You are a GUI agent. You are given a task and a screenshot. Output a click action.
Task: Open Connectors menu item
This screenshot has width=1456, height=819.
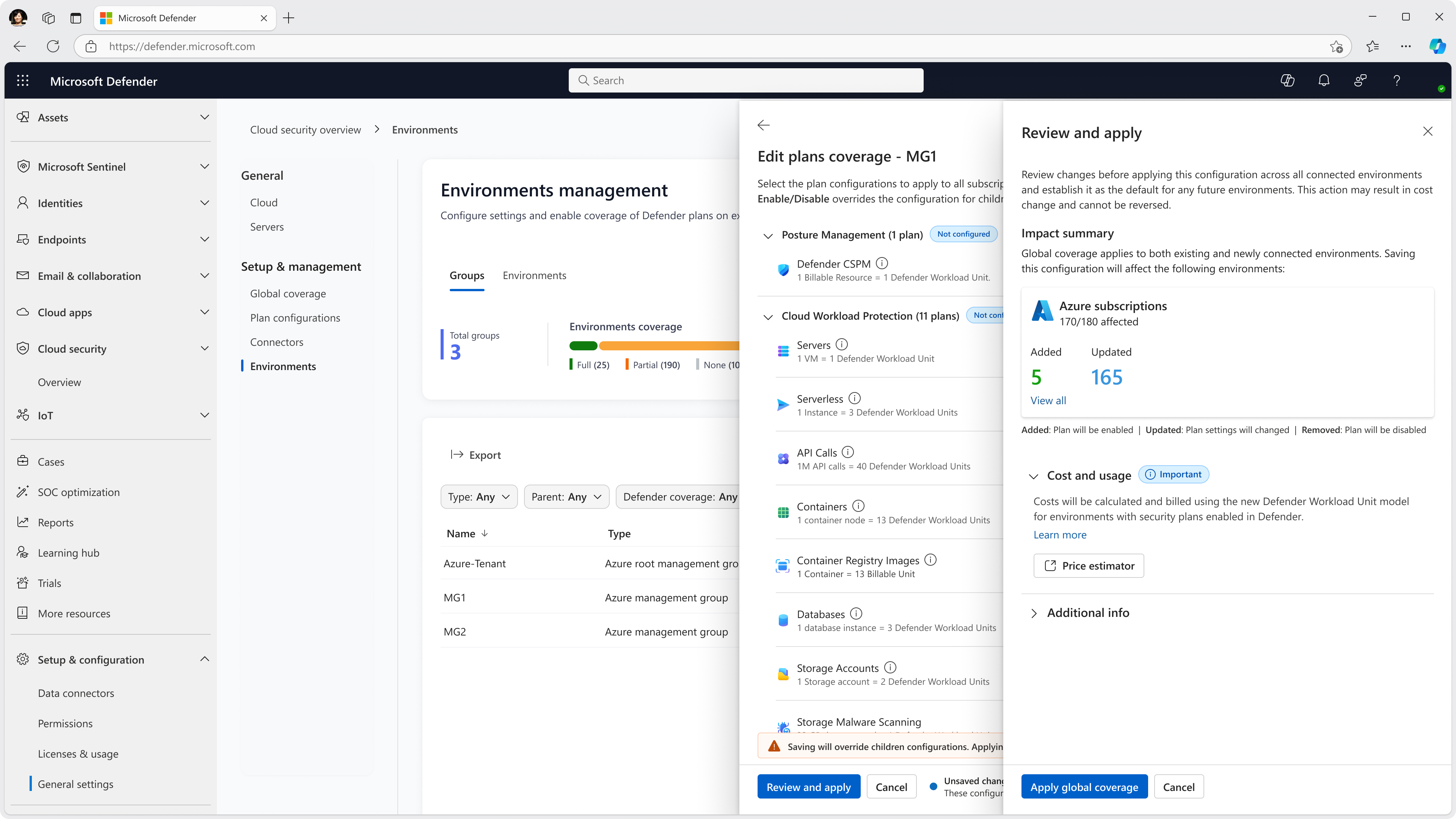[277, 342]
